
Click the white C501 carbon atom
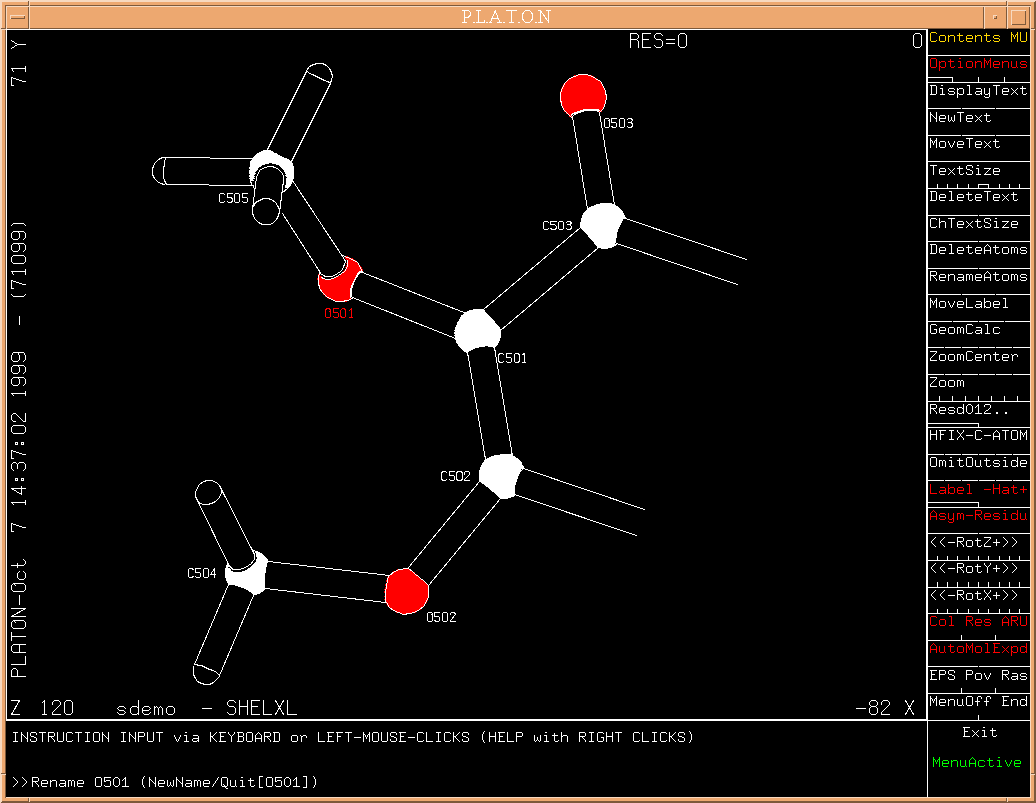[477, 331]
